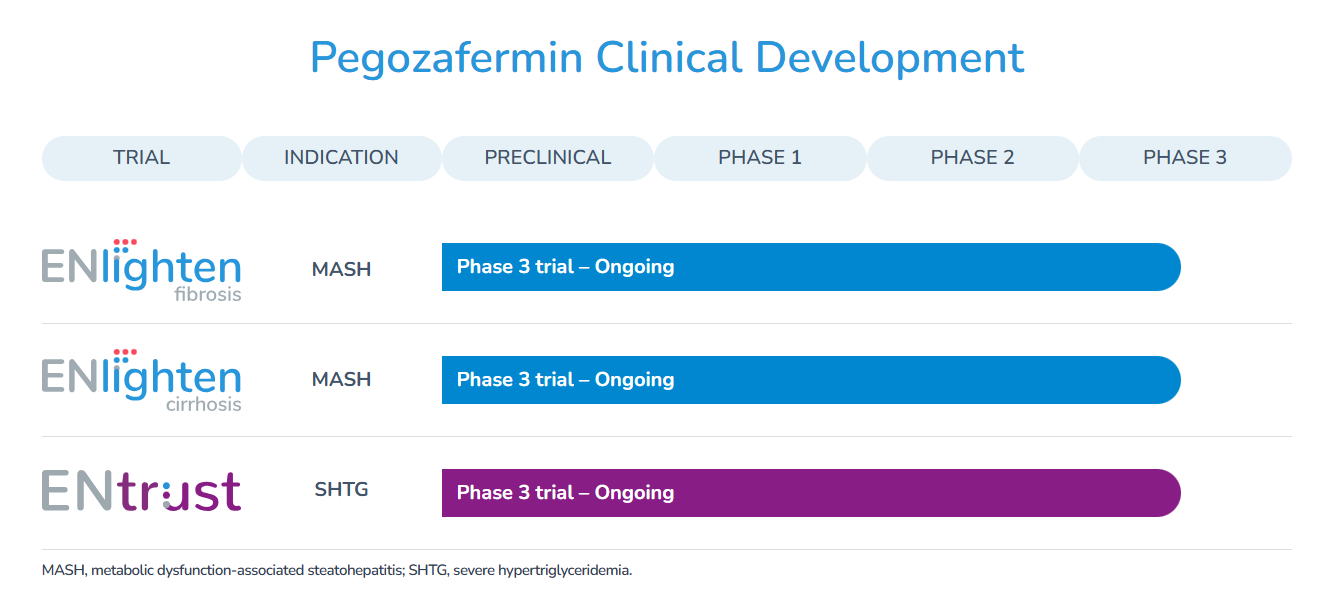Click the cirrhosis Phase 3 trial progress bar
The height and width of the screenshot is (598, 1326).
click(810, 380)
